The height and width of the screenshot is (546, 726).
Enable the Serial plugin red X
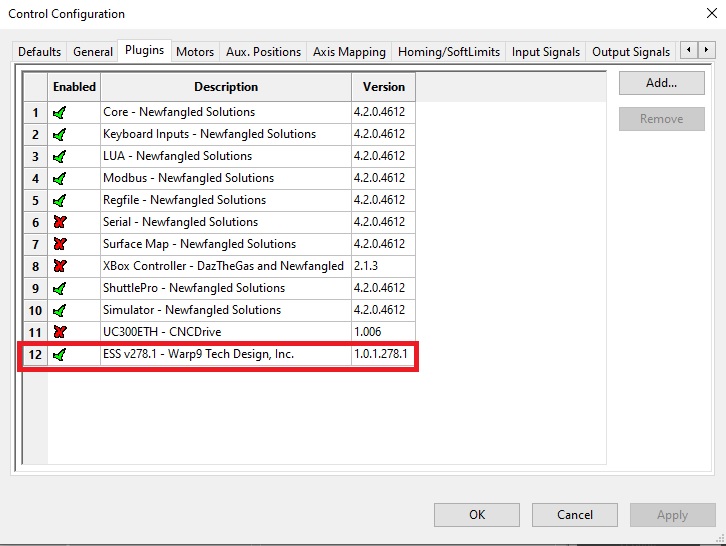(60, 223)
